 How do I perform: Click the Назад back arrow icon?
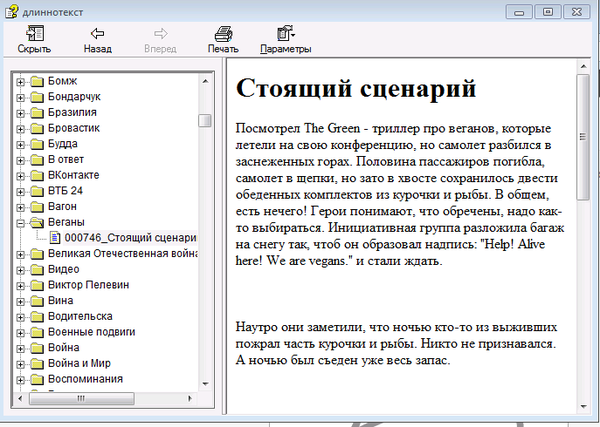pos(97,34)
